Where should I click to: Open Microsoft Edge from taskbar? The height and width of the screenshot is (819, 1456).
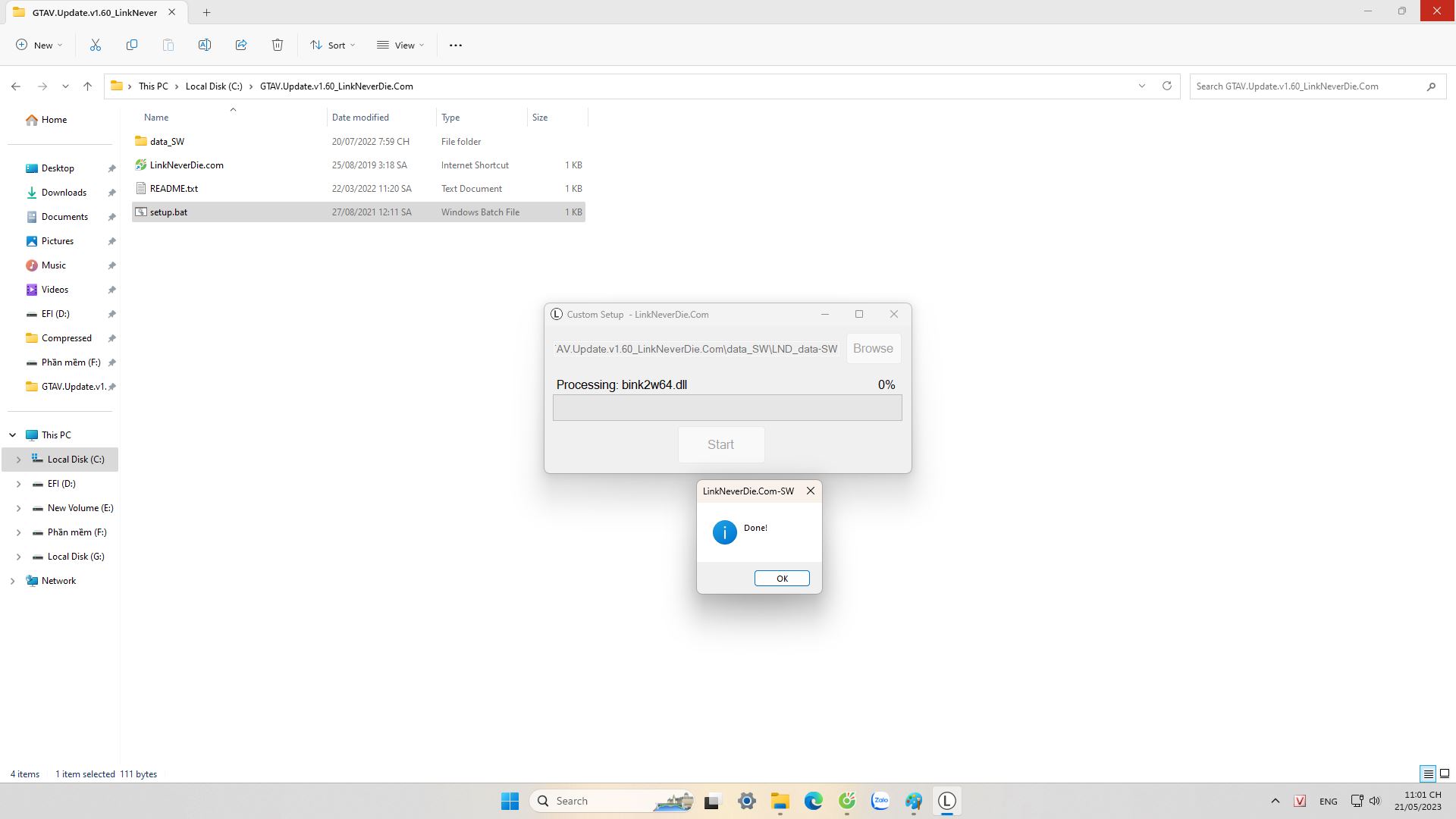814,801
